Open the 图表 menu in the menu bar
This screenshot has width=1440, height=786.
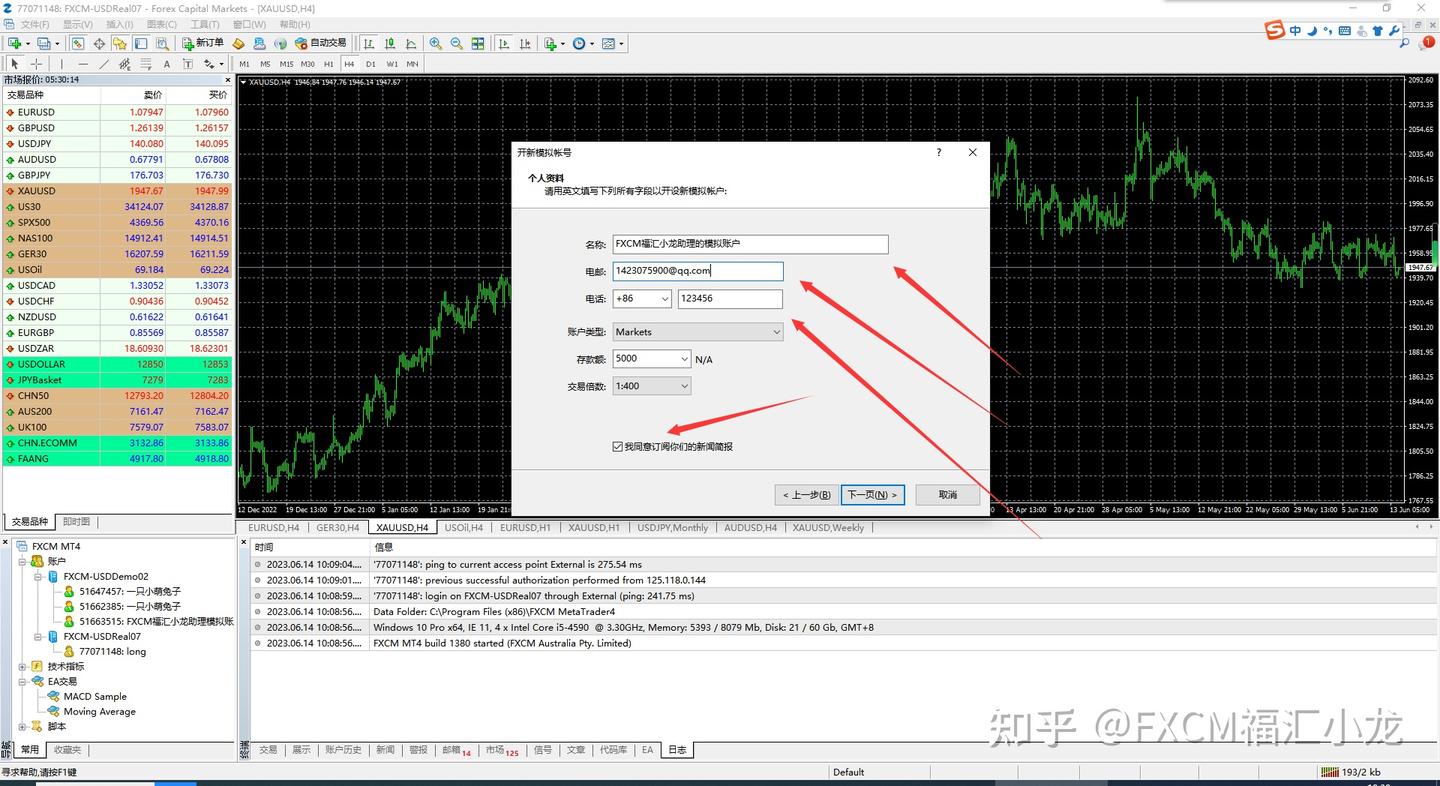click(162, 24)
